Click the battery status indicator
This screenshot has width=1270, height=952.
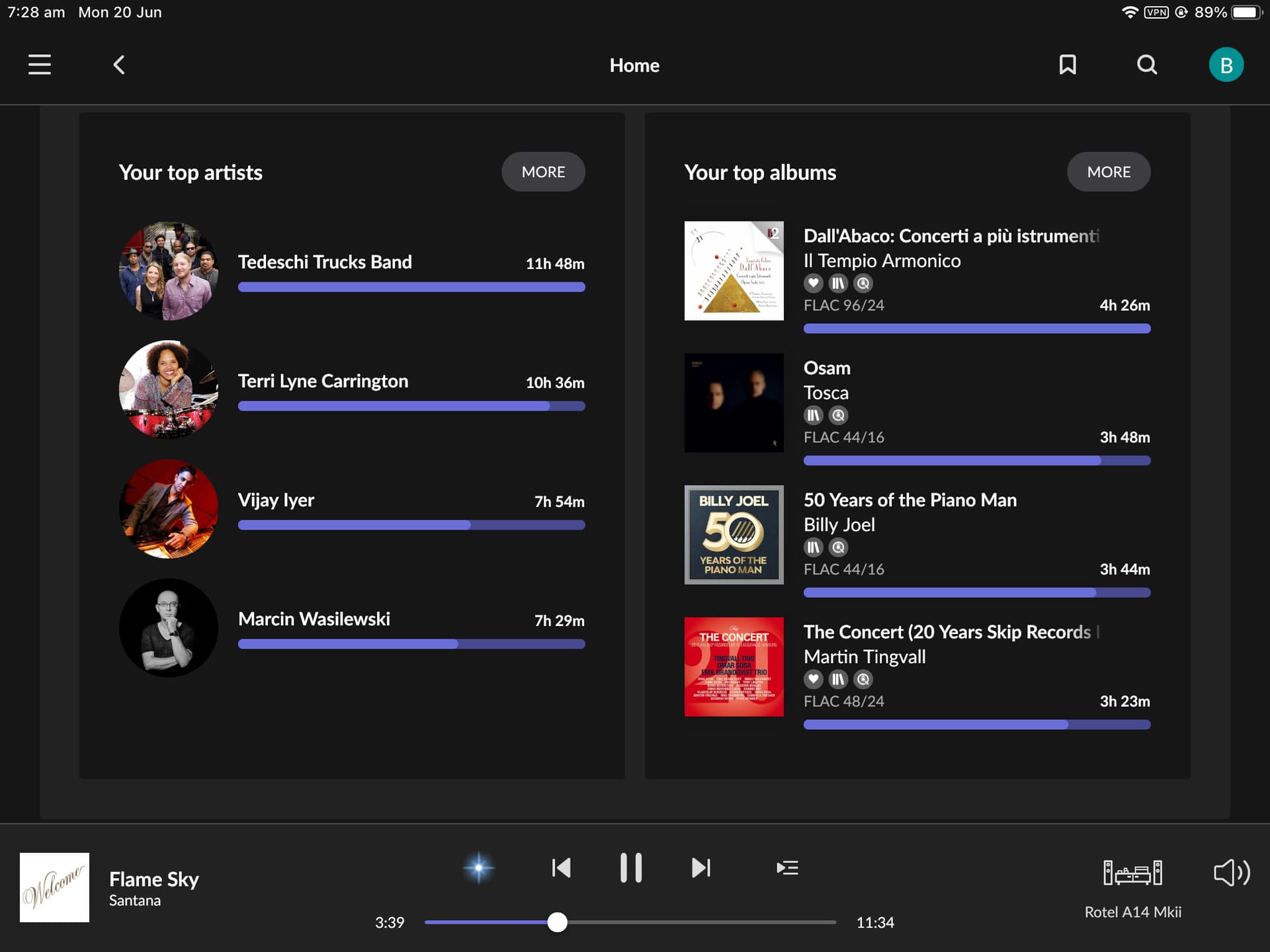pos(1246,12)
